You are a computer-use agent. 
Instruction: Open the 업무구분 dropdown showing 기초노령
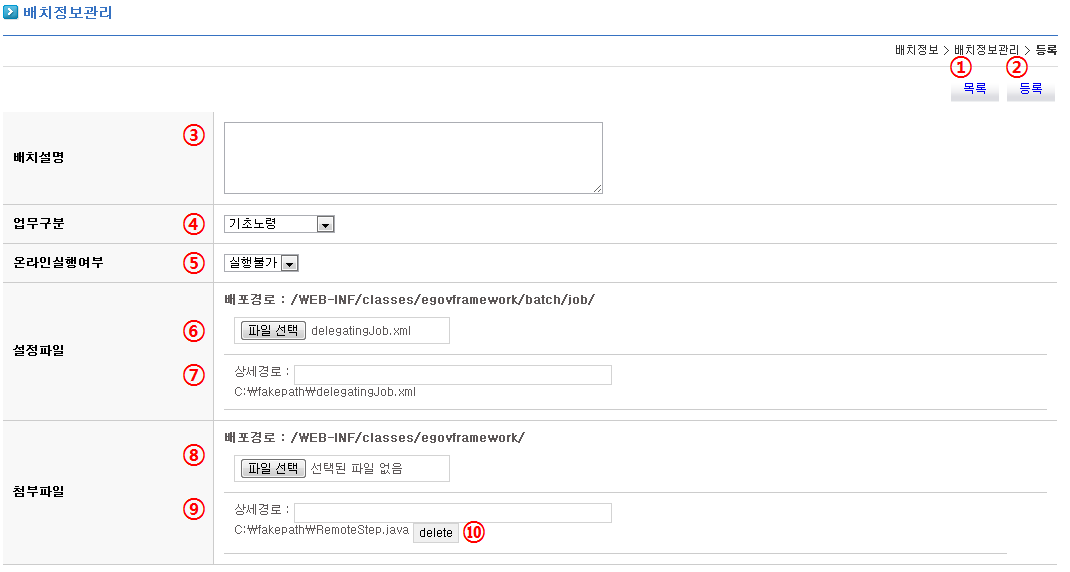coord(279,225)
